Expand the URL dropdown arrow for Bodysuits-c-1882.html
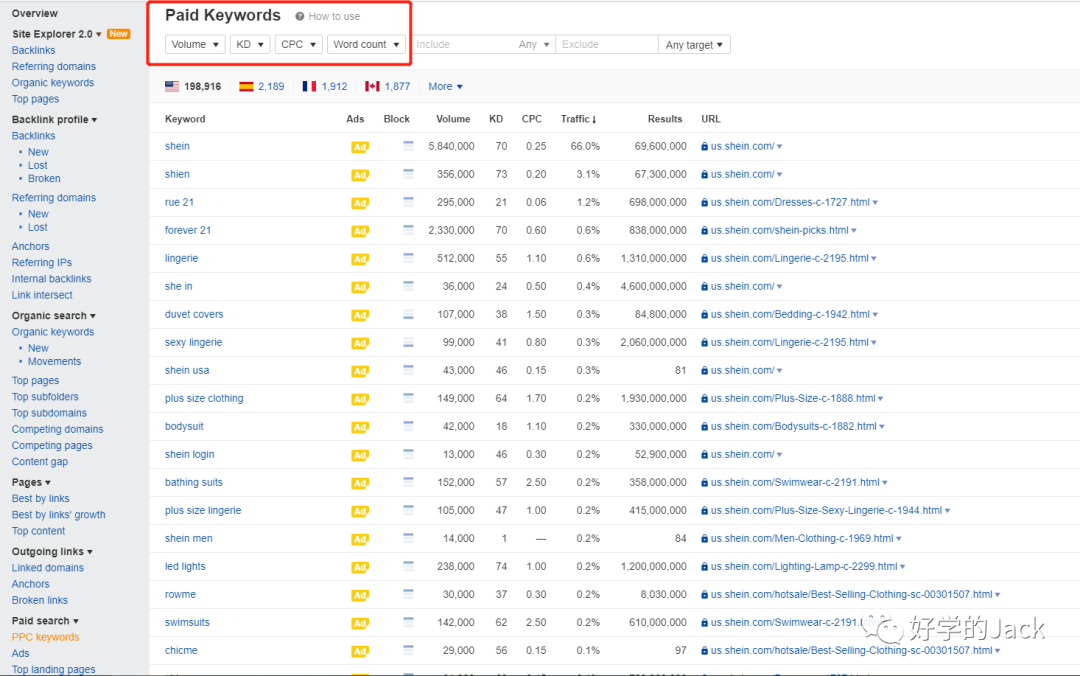The height and width of the screenshot is (676, 1080). point(882,427)
